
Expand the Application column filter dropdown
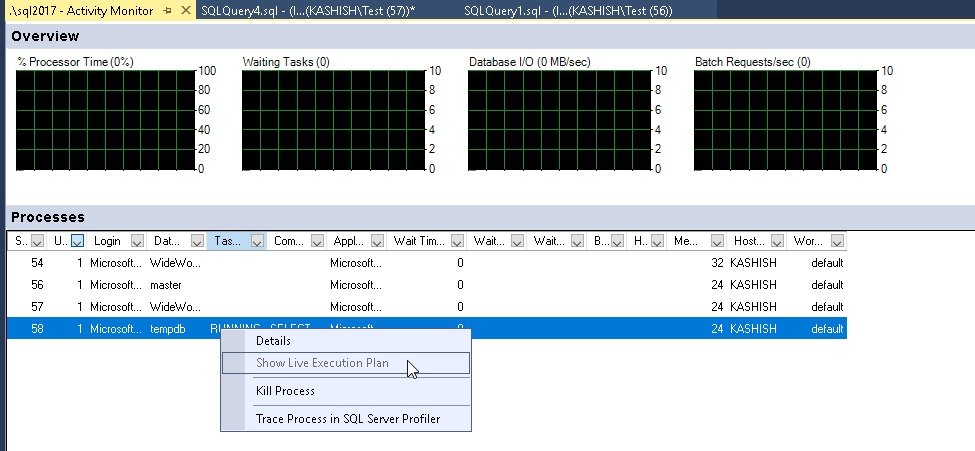click(x=377, y=241)
